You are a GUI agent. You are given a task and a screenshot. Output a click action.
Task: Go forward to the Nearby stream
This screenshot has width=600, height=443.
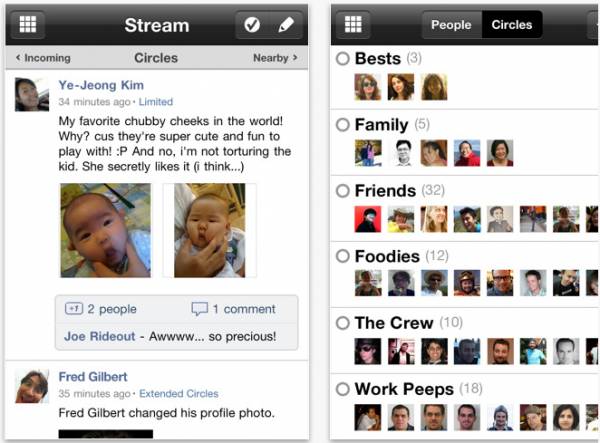276,58
